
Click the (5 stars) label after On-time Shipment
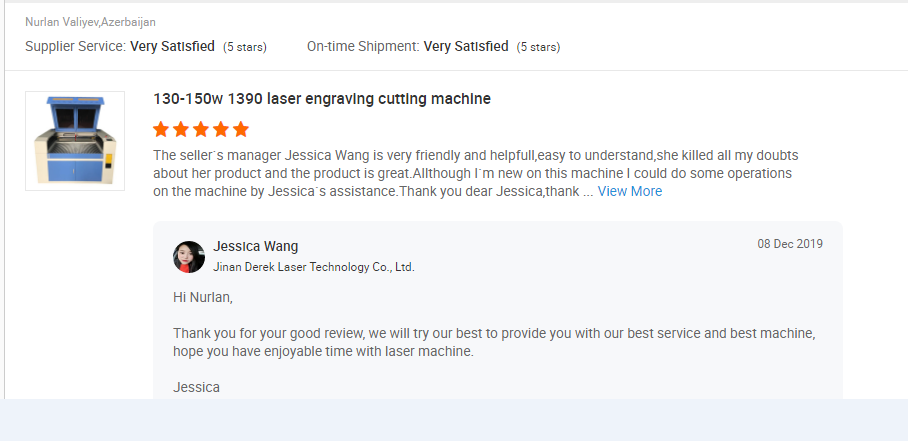pos(539,47)
